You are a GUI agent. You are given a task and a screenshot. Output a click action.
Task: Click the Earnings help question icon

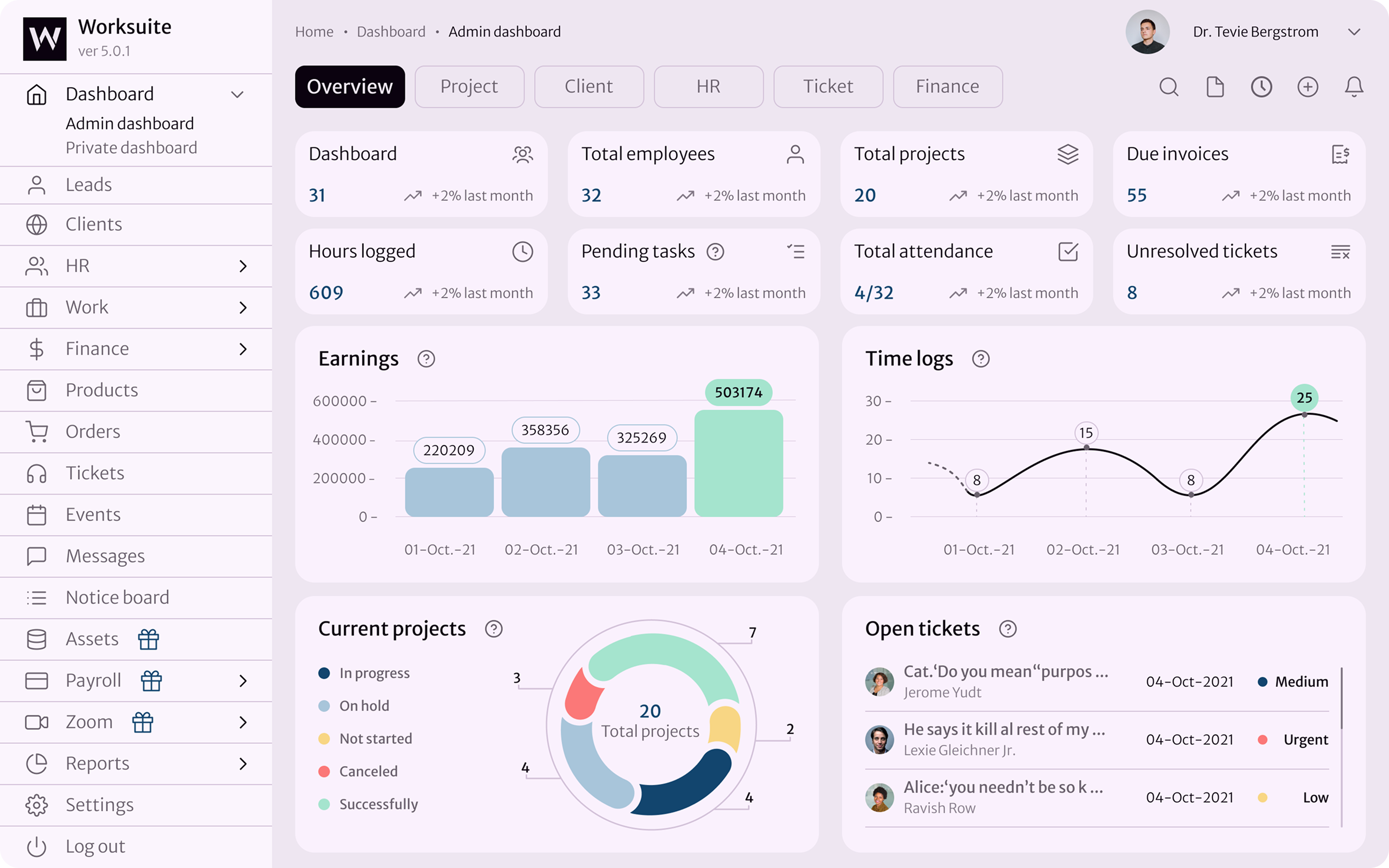[x=426, y=359]
